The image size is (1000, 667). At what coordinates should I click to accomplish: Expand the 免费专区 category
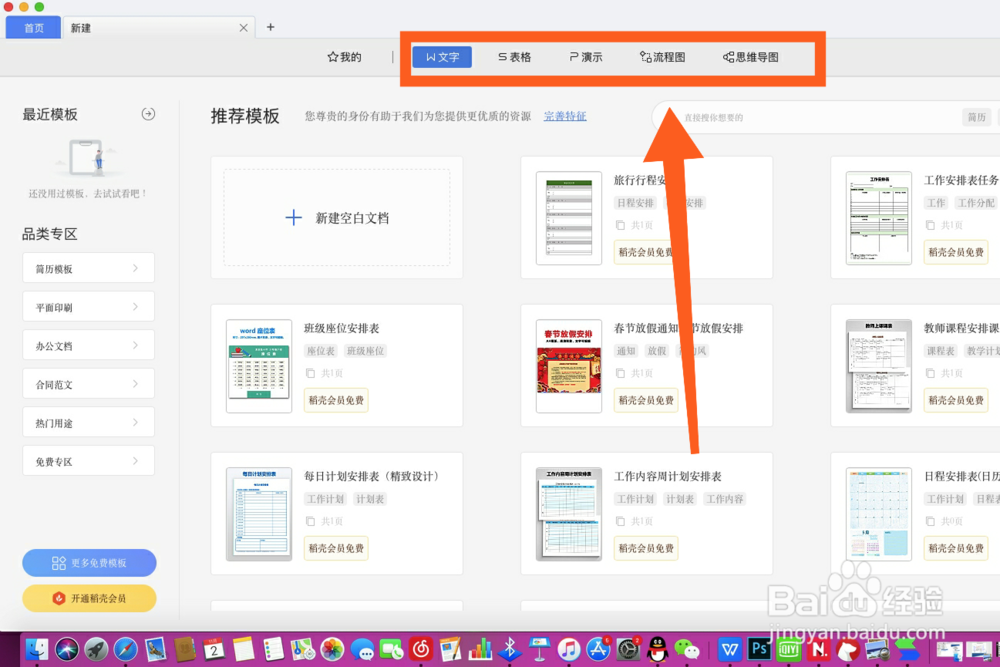(x=89, y=461)
